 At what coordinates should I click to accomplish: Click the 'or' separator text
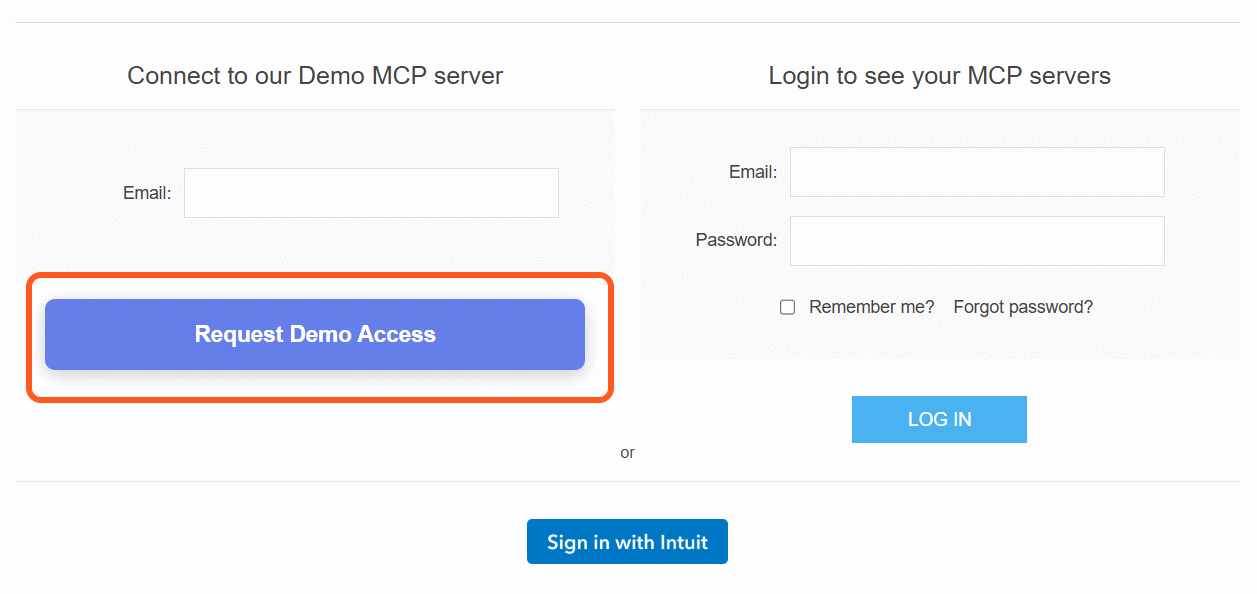[627, 452]
